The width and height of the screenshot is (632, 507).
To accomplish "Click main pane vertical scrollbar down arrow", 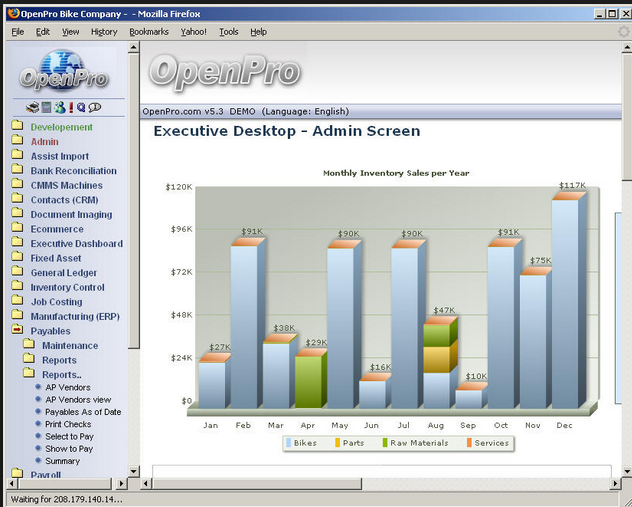I will 627,471.
